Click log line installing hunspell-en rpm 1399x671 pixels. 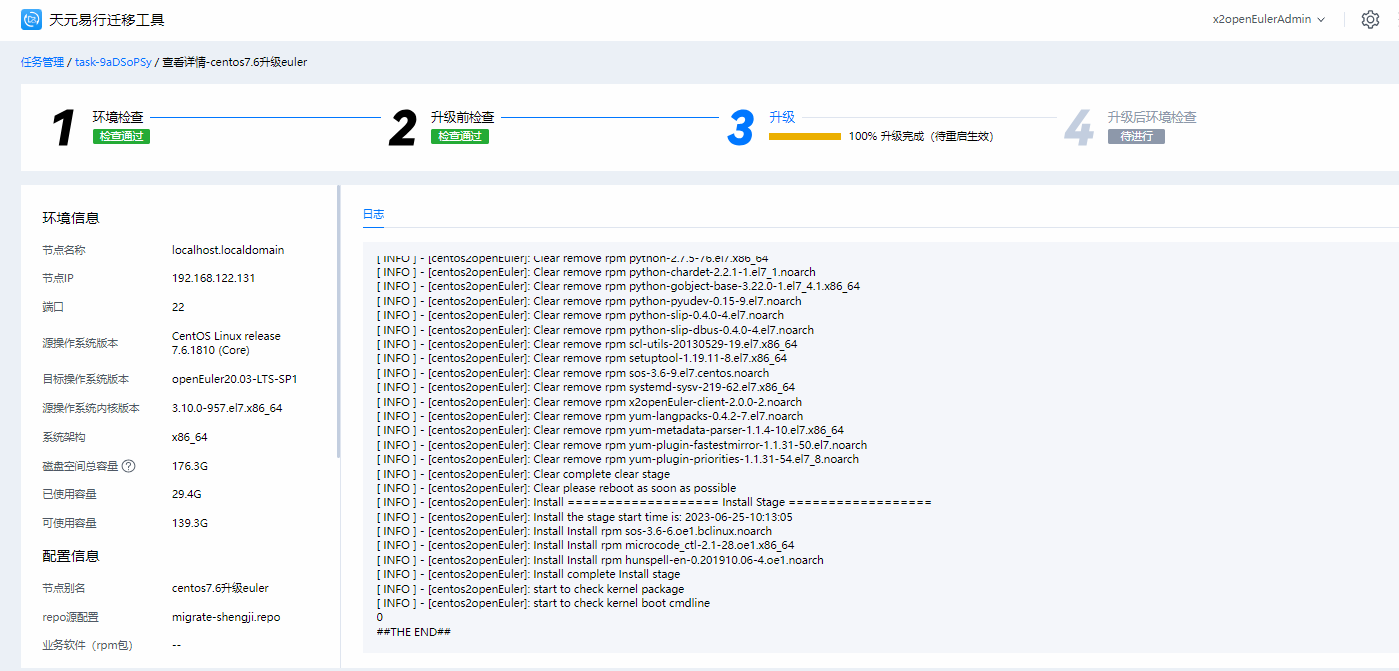coord(600,560)
